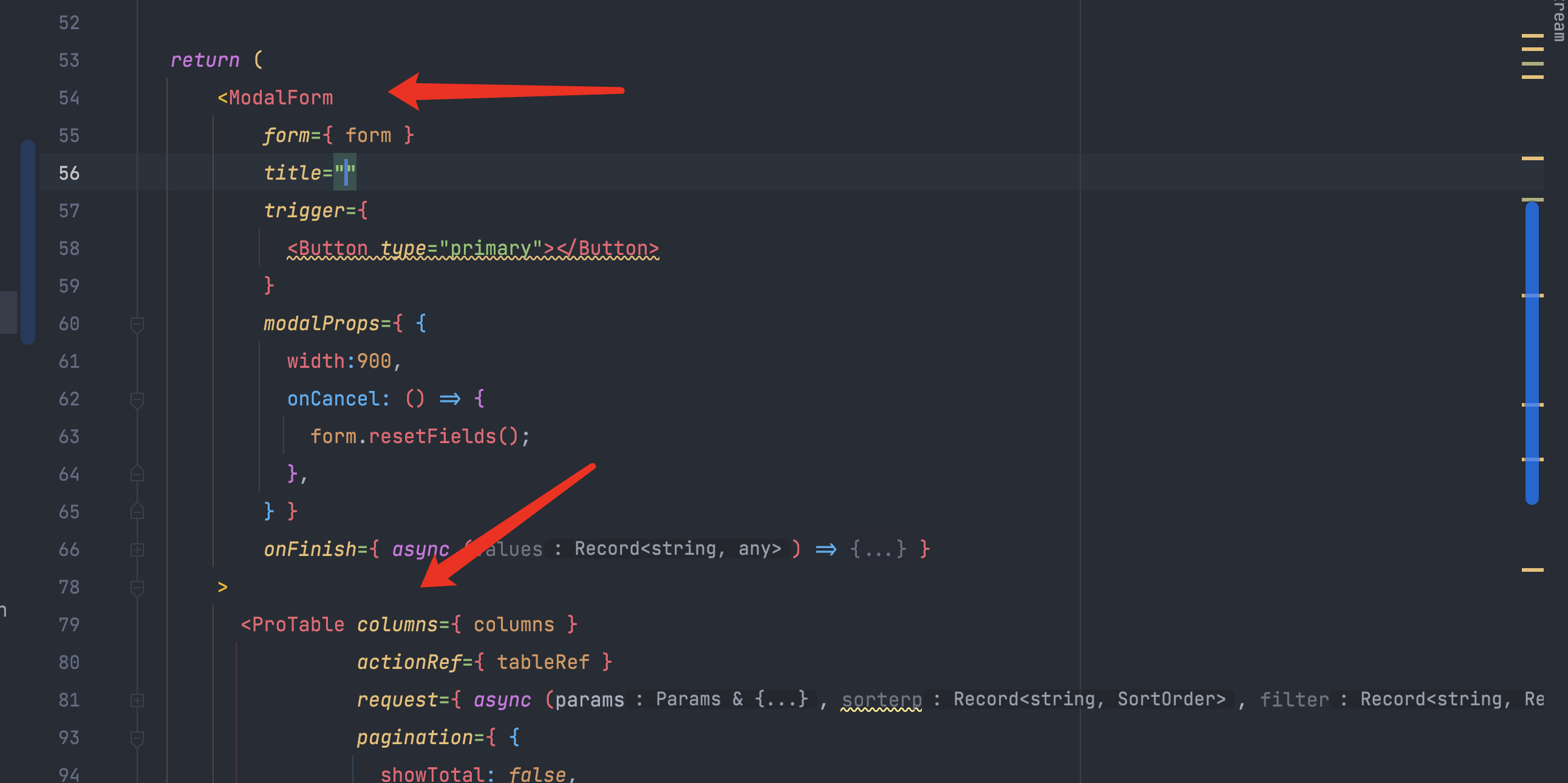Collapse the pagination object at line 93
Viewport: 1568px width, 783px height.
(137, 738)
